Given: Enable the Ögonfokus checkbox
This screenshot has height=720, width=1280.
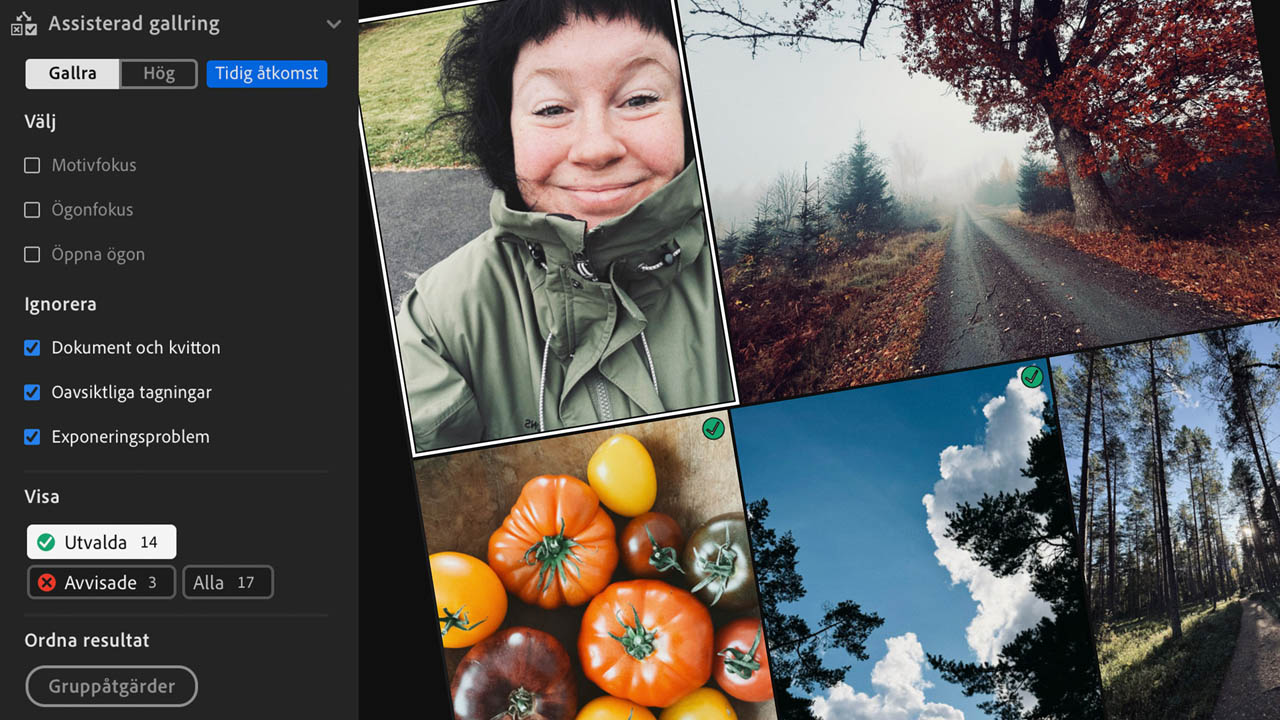Looking at the screenshot, I should [32, 210].
